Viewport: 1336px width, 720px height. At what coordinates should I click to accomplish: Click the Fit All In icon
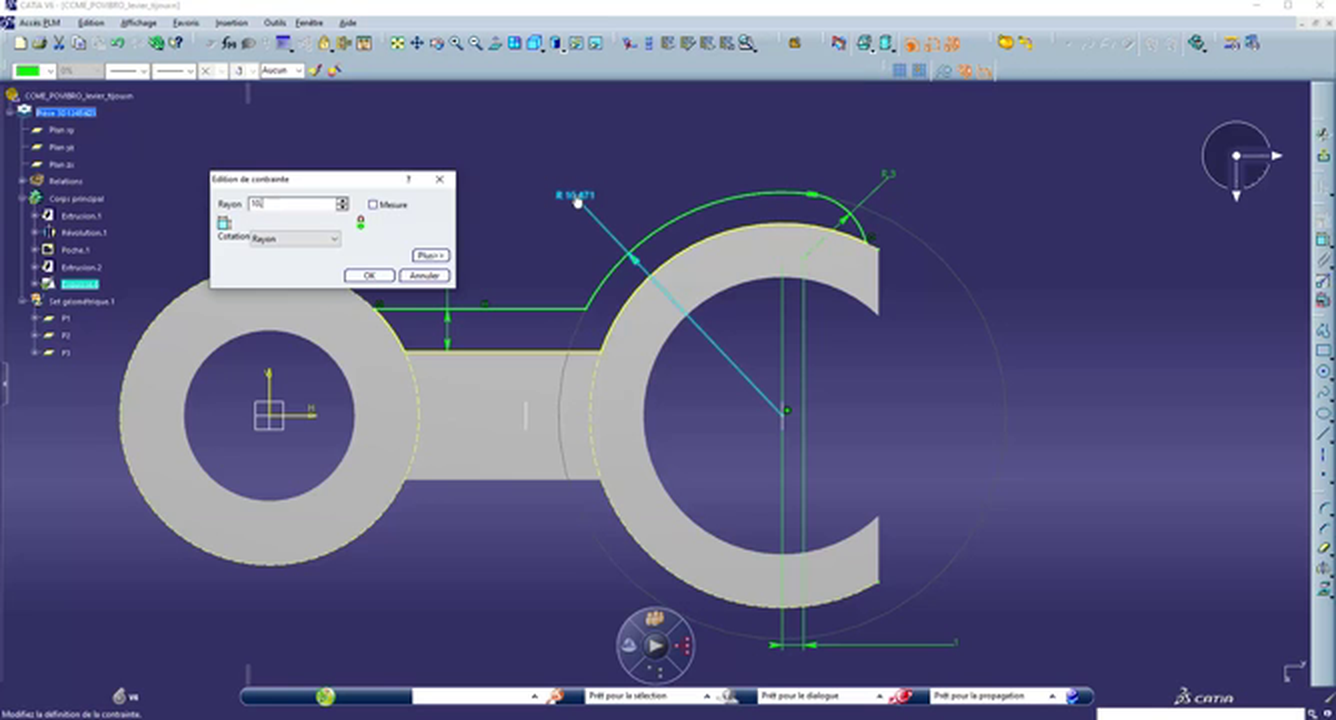[x=398, y=43]
